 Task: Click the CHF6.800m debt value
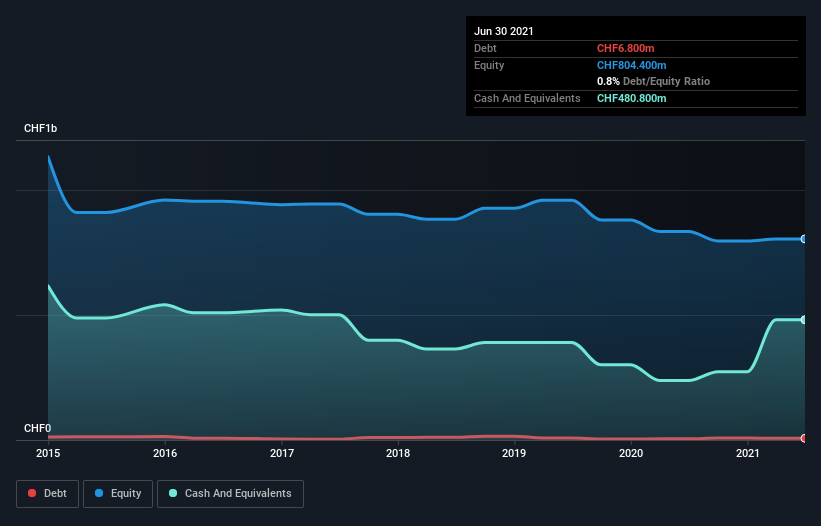tap(626, 48)
